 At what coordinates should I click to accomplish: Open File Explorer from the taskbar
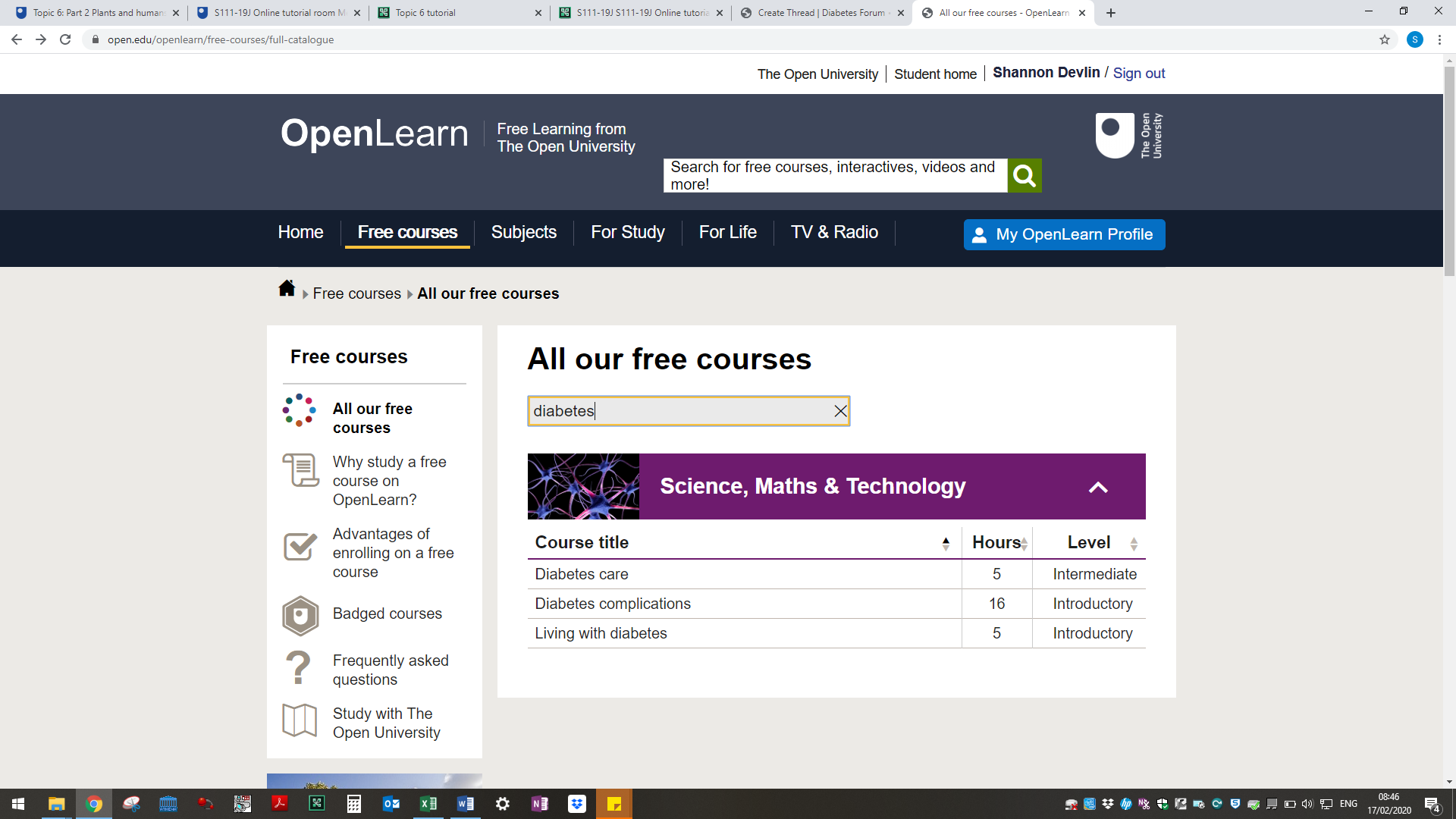click(x=56, y=804)
